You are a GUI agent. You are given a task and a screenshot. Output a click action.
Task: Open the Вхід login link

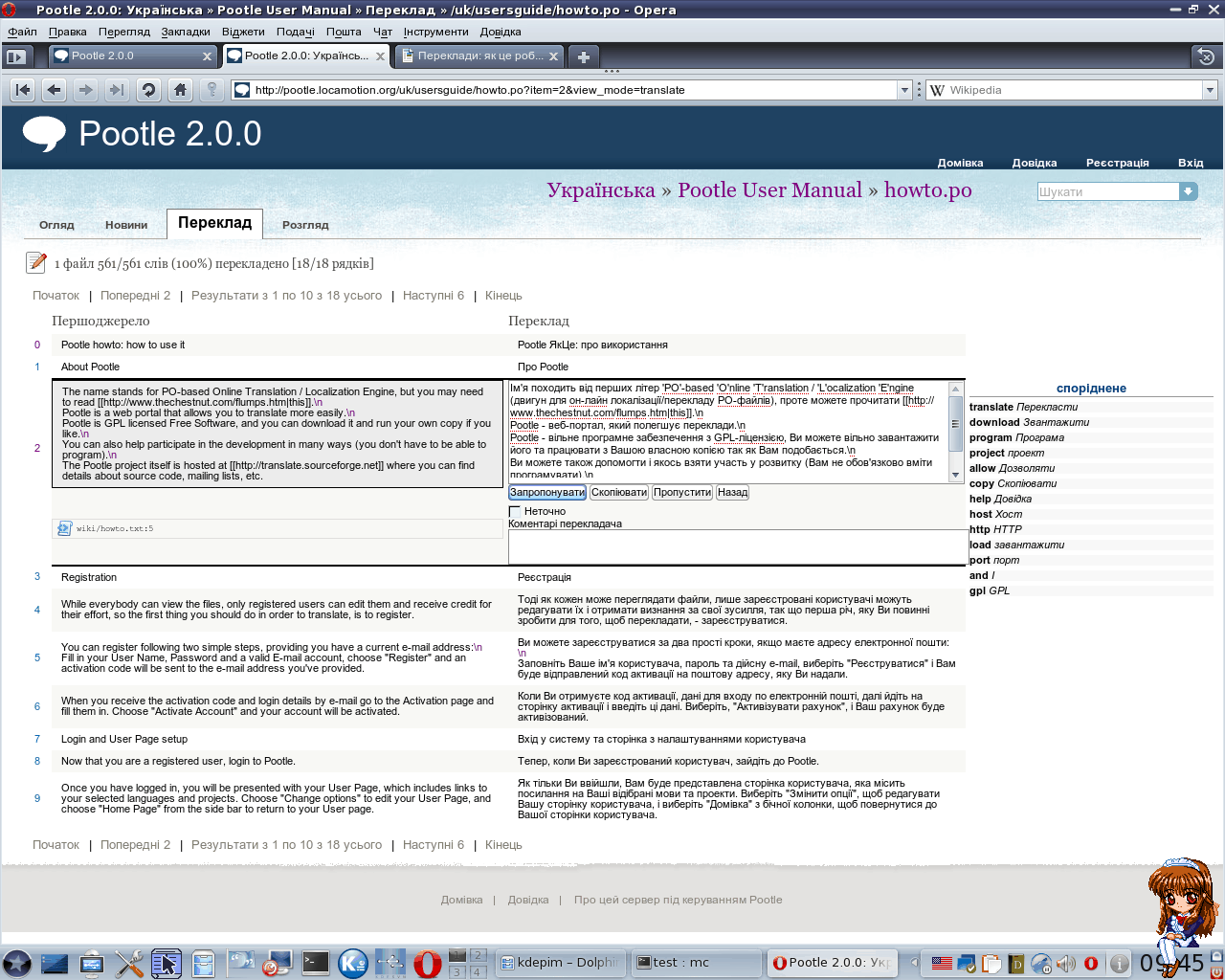coord(1191,163)
